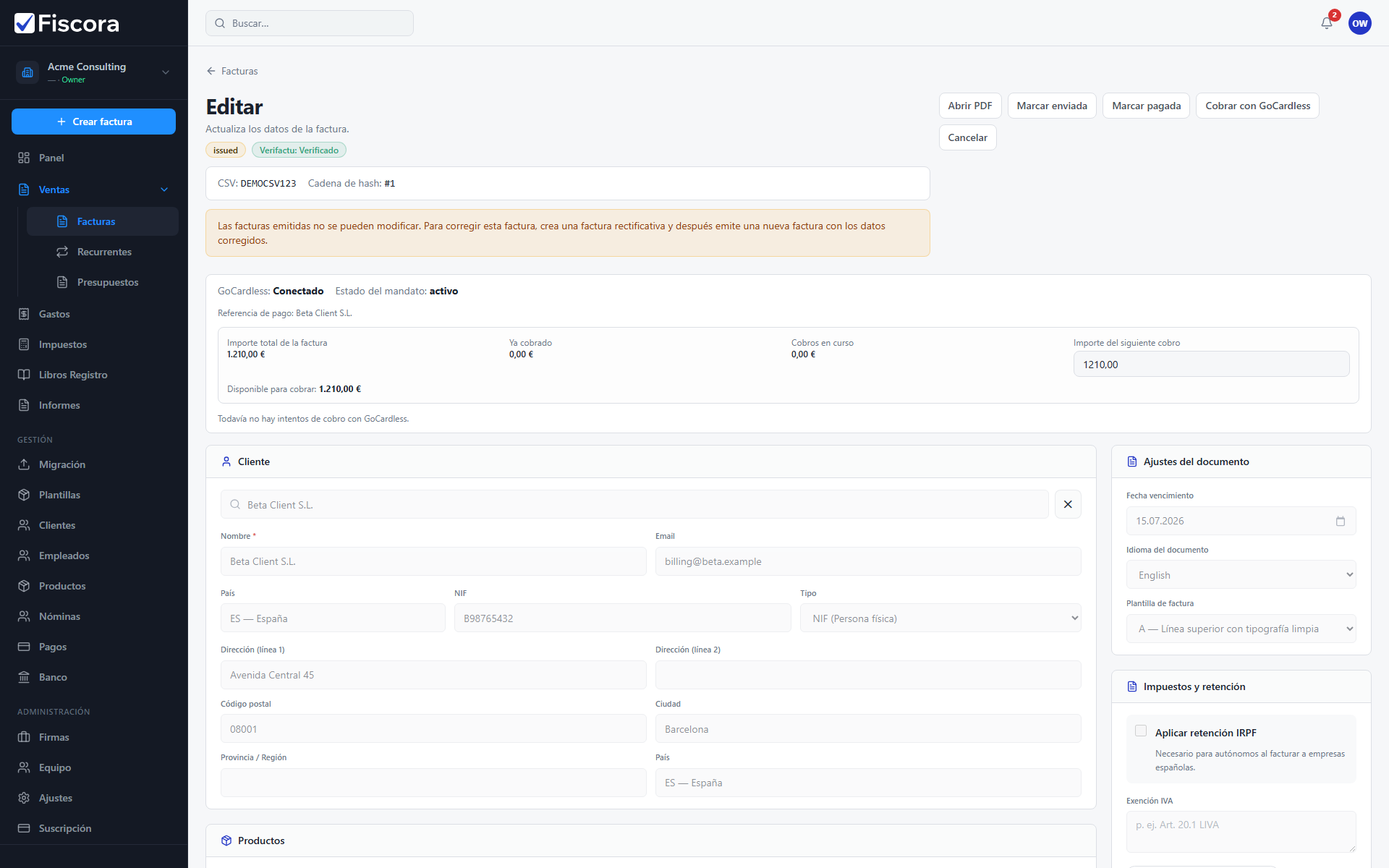Viewport: 1389px width, 868px height.
Task: Click the Crear factura button
Action: [94, 122]
